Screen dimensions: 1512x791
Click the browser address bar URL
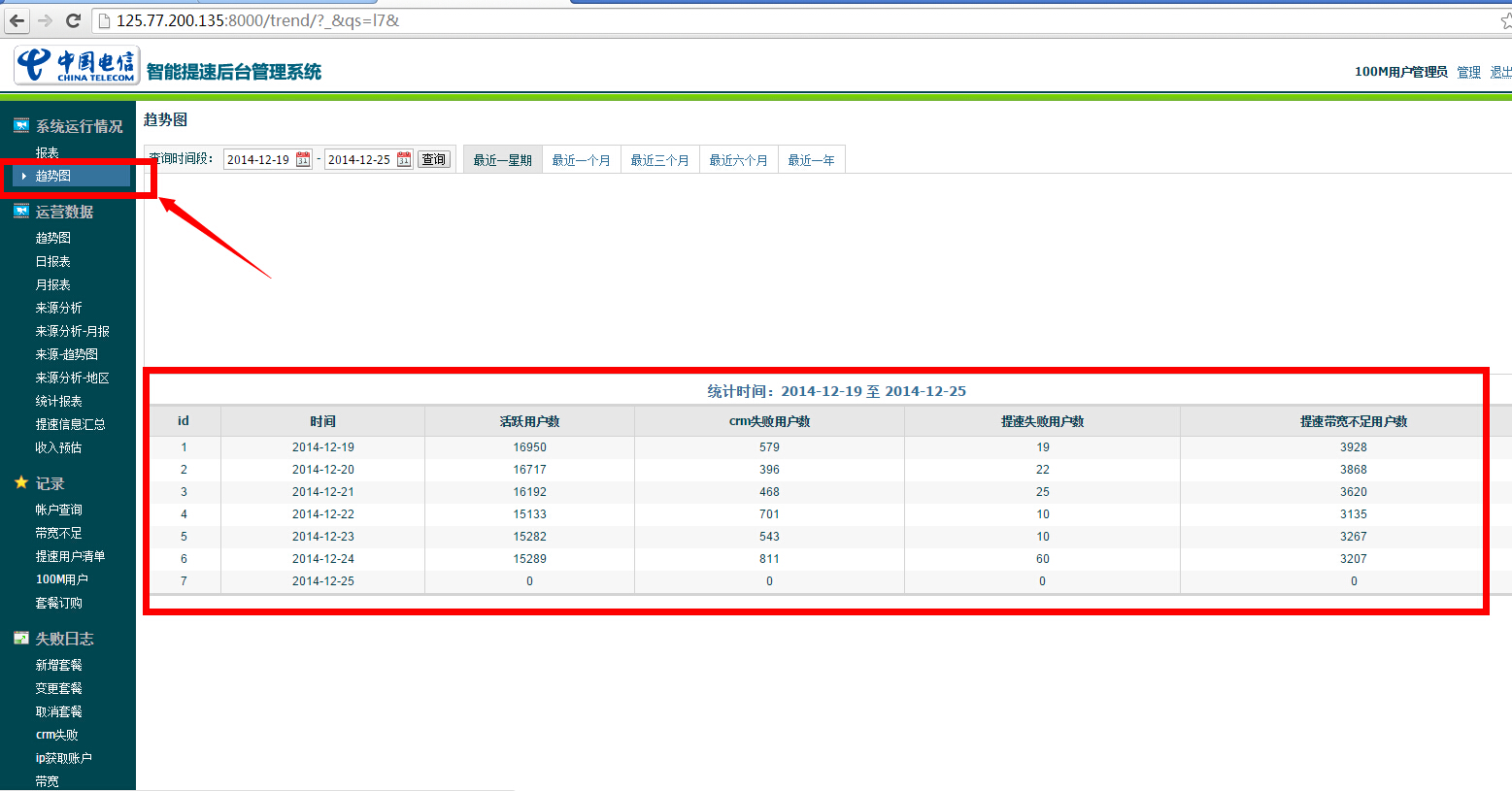click(257, 20)
